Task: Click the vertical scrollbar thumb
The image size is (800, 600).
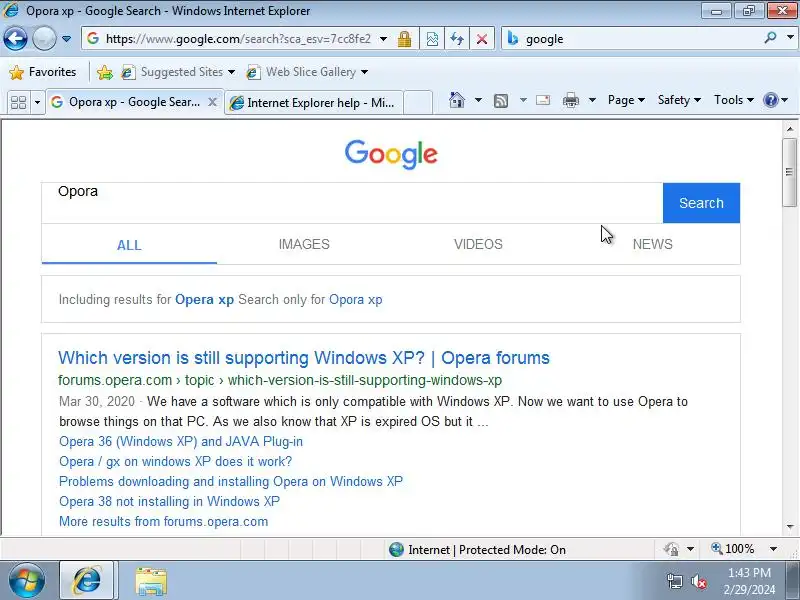Action: click(790, 172)
